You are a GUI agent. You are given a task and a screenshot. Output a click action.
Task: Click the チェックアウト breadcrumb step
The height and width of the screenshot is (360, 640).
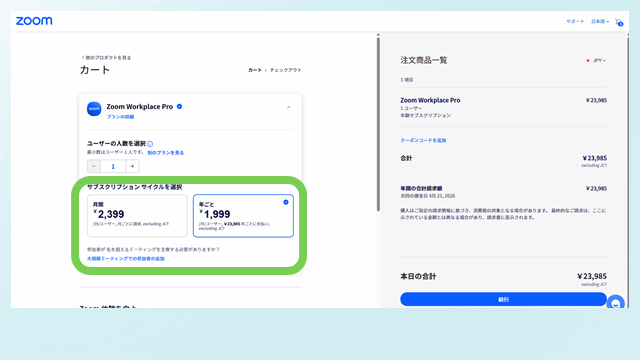pos(285,70)
